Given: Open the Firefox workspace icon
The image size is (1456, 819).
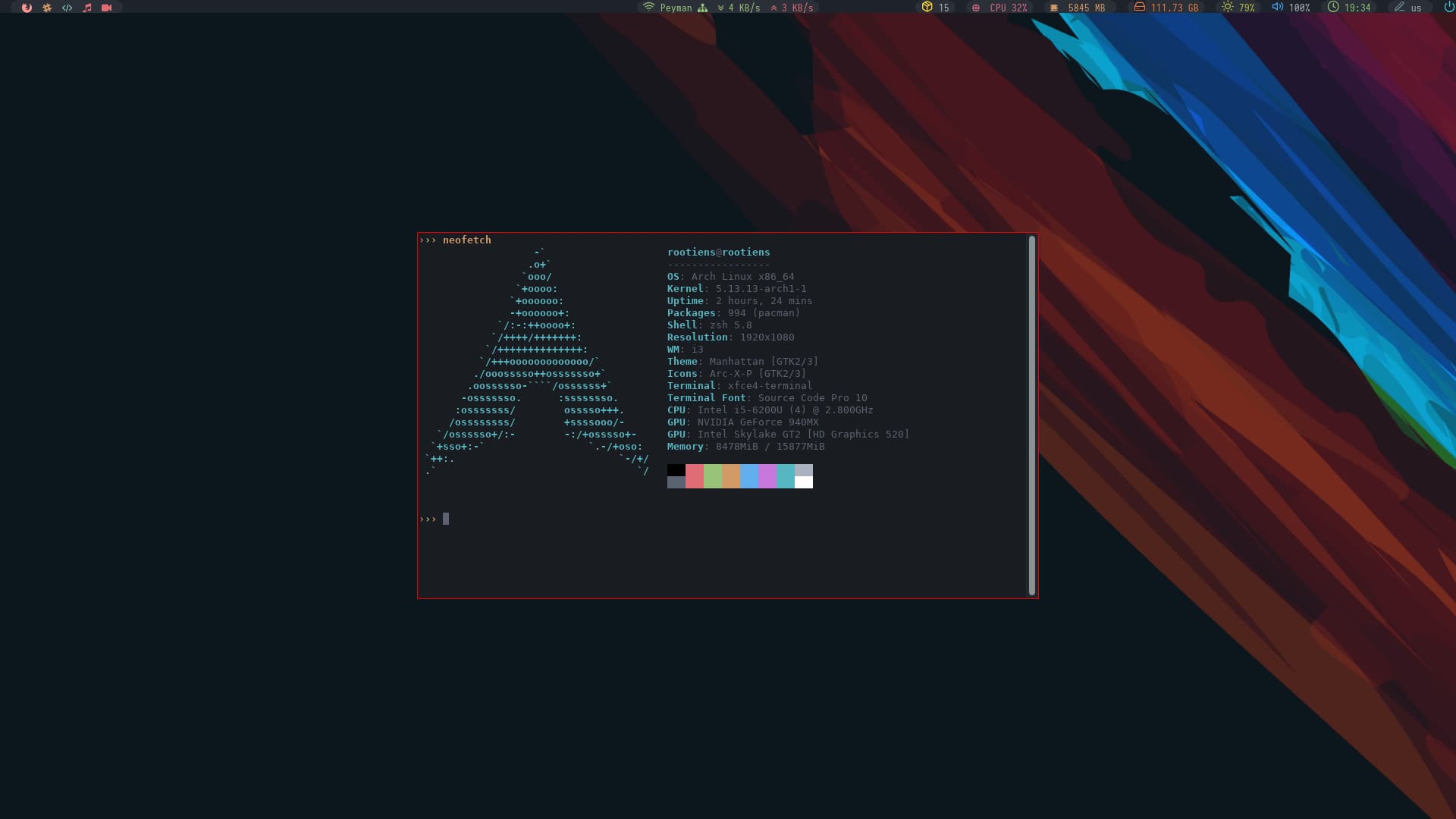Looking at the screenshot, I should tap(27, 8).
